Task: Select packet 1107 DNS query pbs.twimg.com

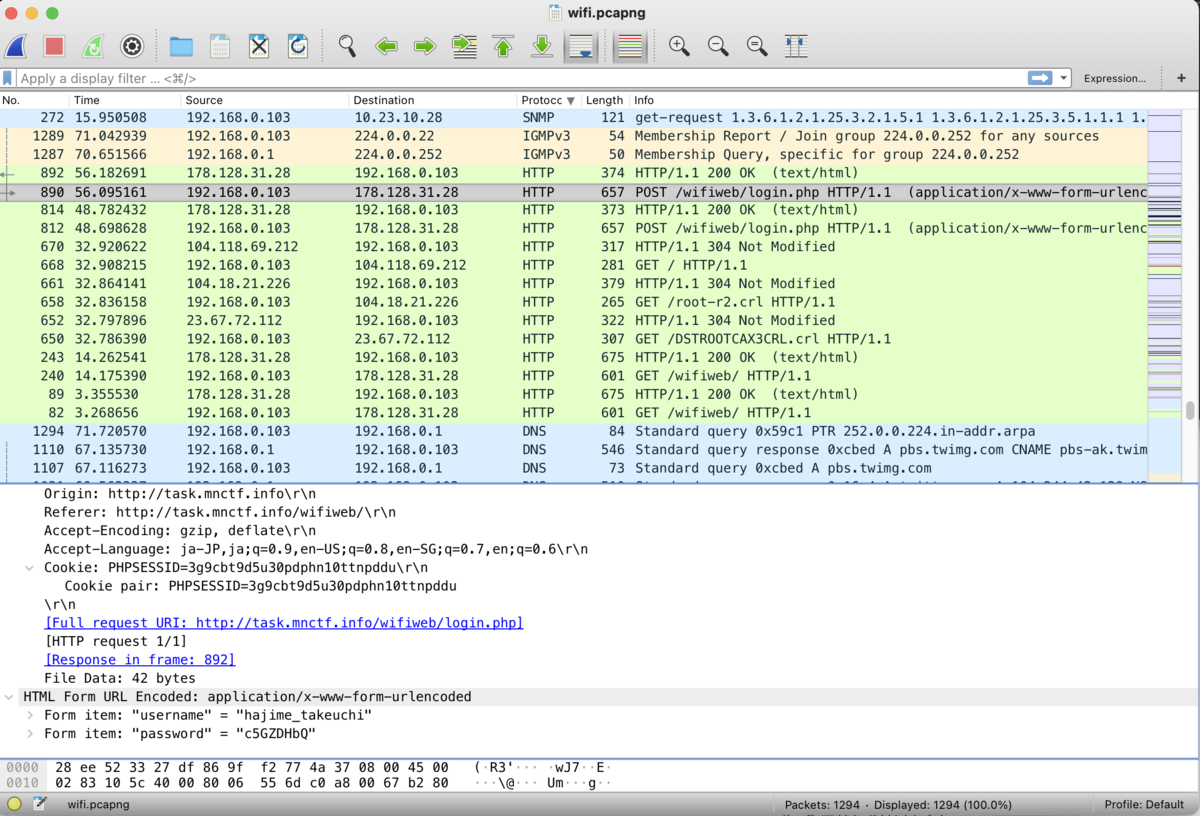Action: 574,468
